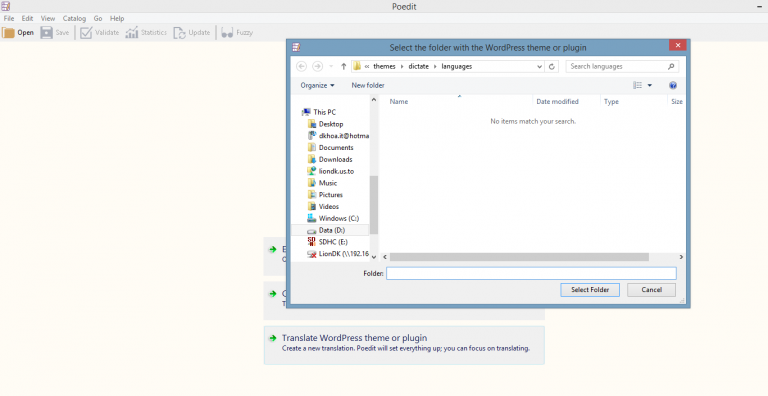Click the horizontal scrollbar left arrow

385,257
